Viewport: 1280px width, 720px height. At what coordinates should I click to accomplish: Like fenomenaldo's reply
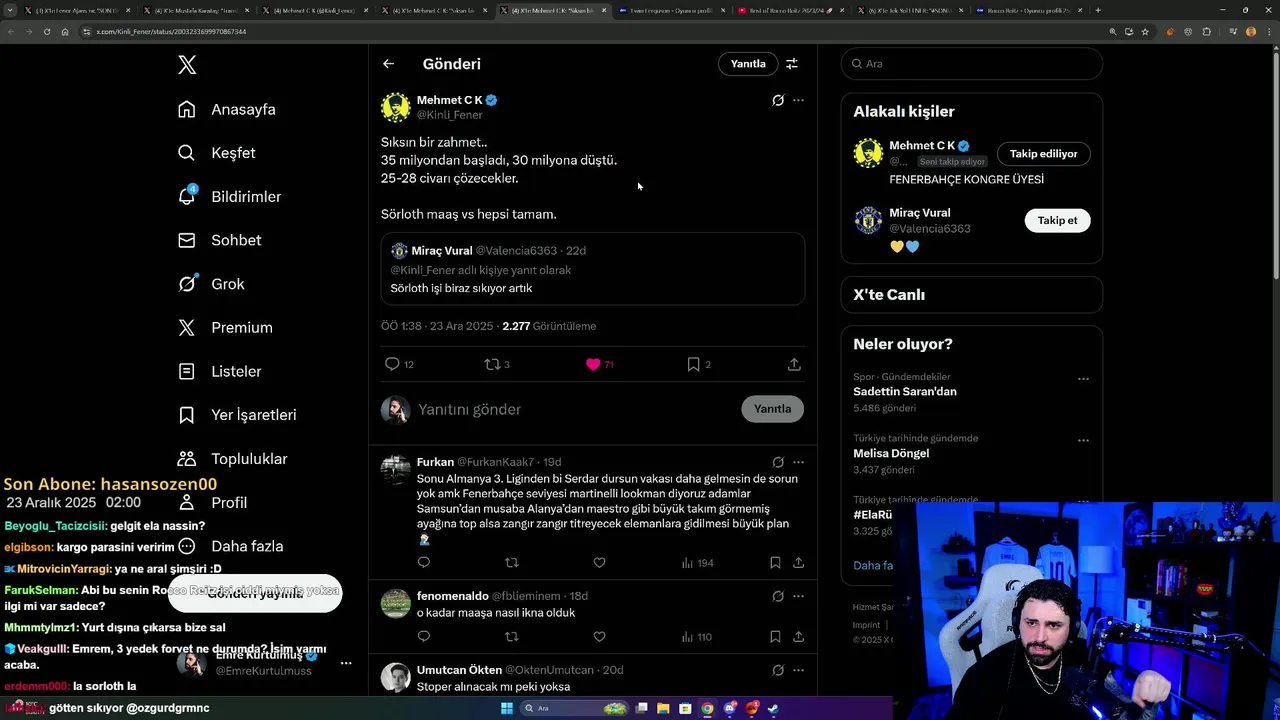(599, 636)
